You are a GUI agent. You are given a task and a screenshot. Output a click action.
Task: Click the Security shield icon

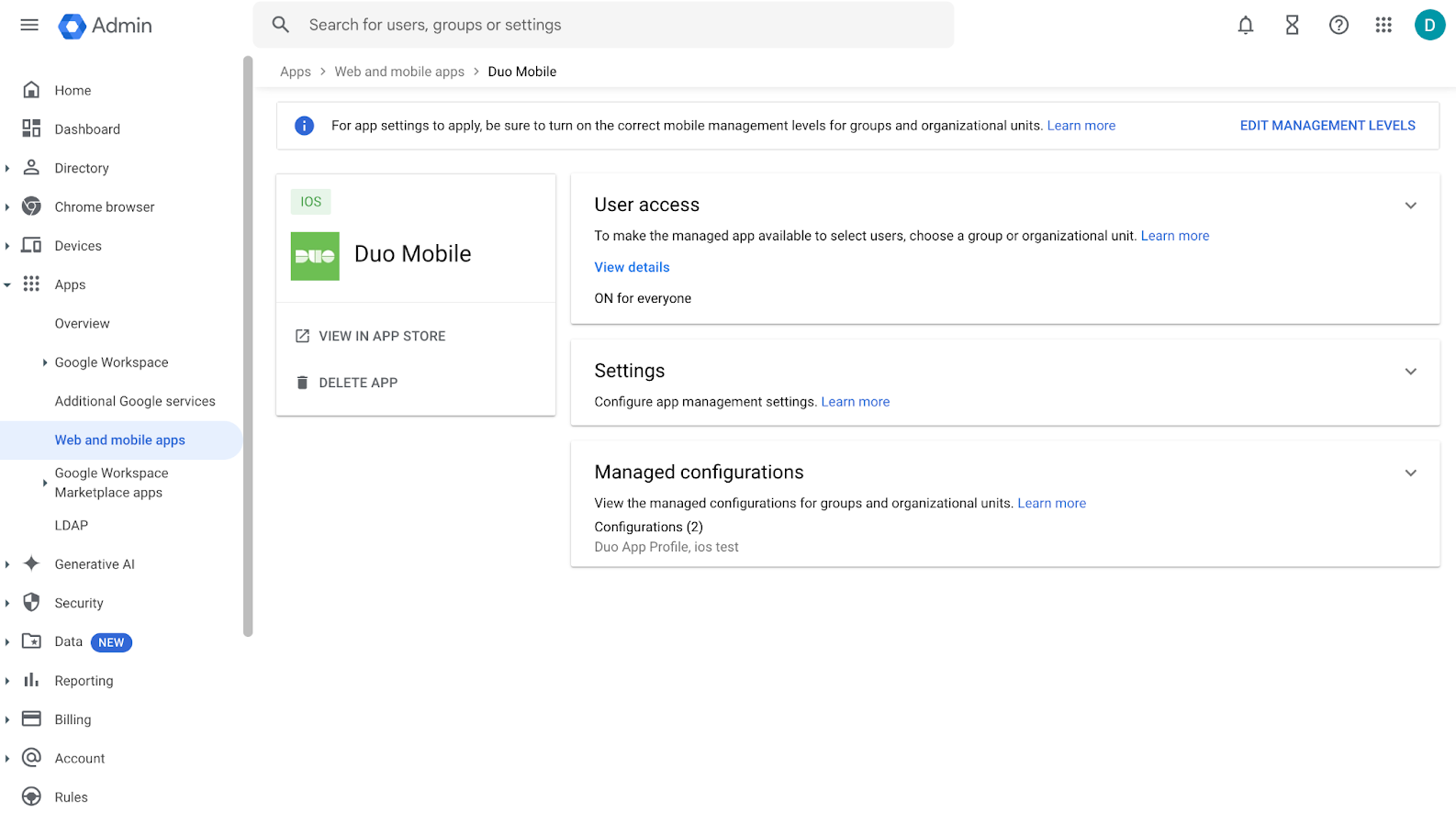pos(31,602)
